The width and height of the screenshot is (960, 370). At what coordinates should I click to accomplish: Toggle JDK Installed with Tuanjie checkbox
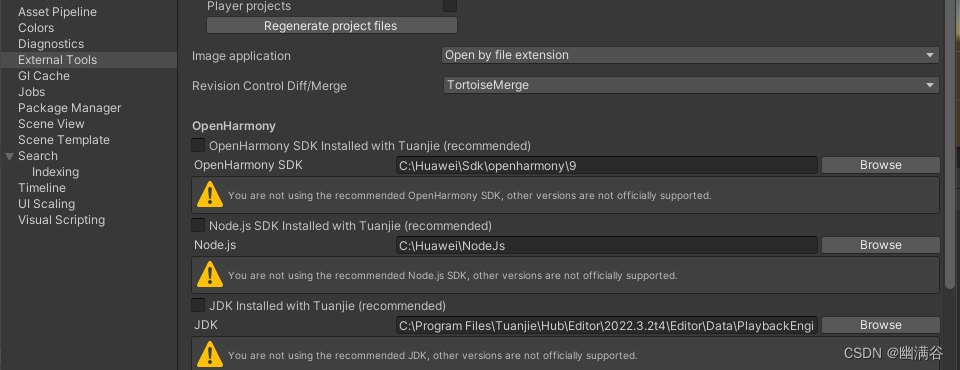point(198,305)
